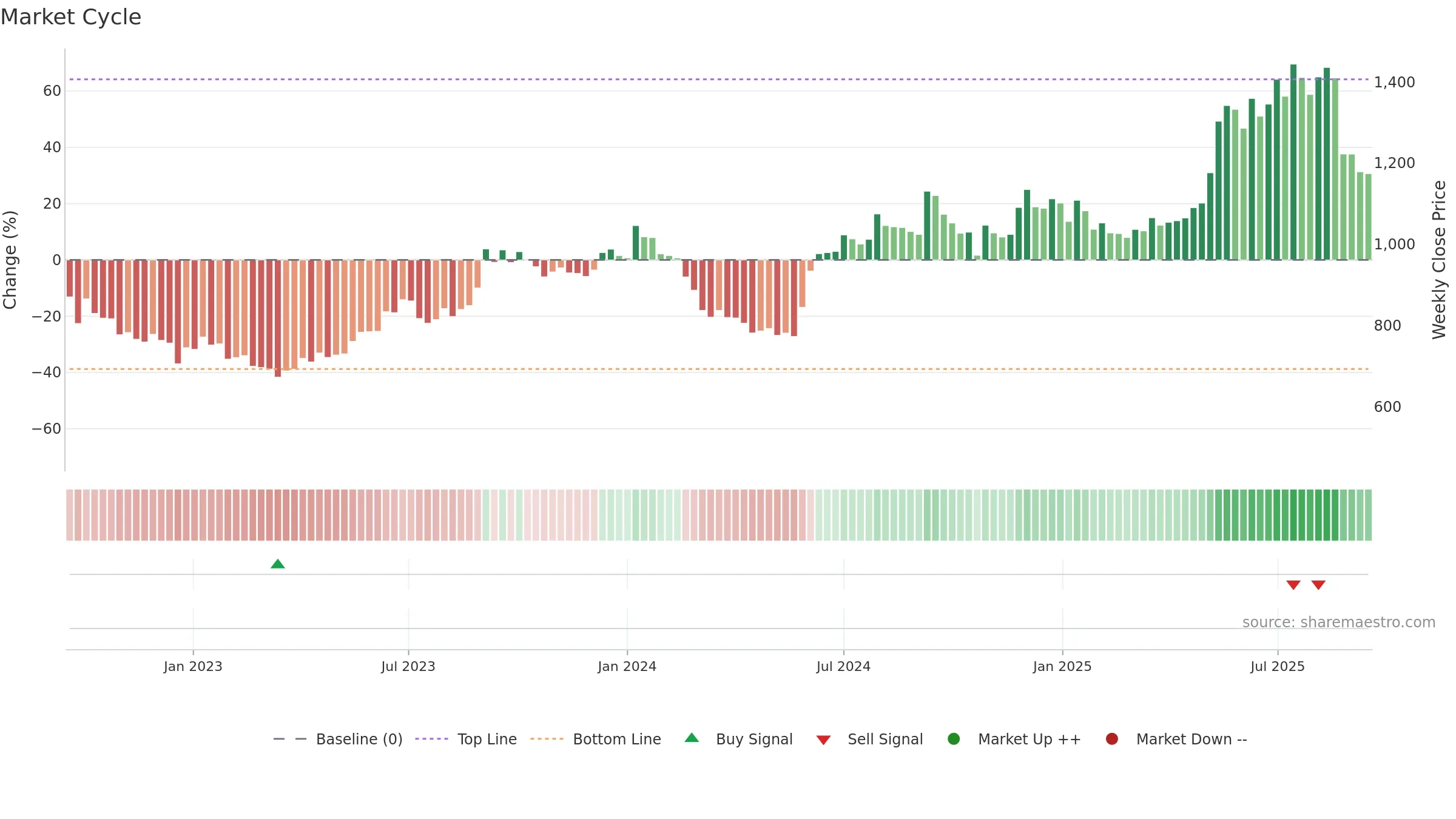Click the 800 price axis label
1456x819 pixels.
tap(1387, 326)
